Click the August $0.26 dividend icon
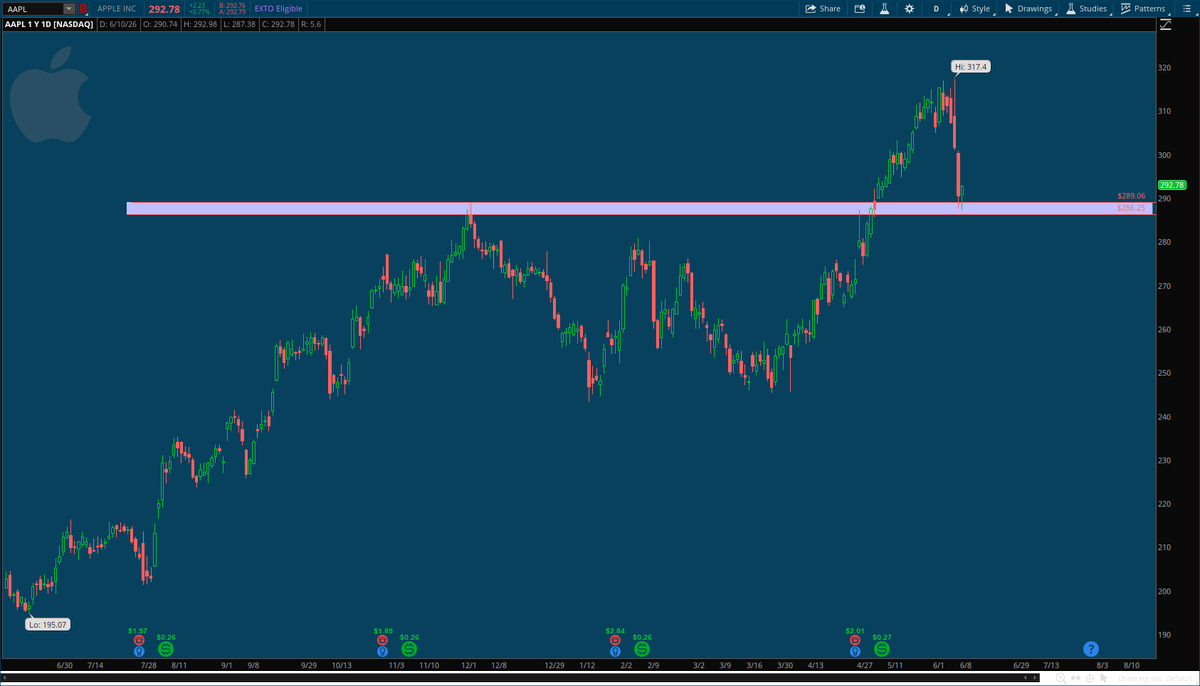 [x=166, y=650]
